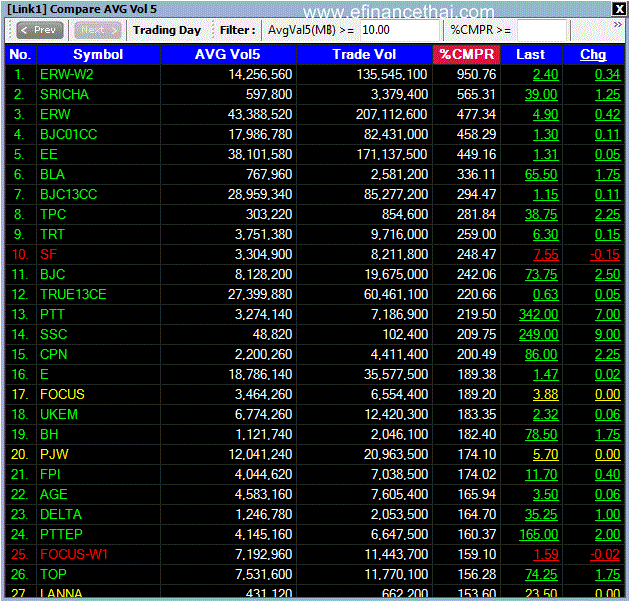The image size is (630, 602).
Task: Sort by Last column header
Action: (x=531, y=55)
